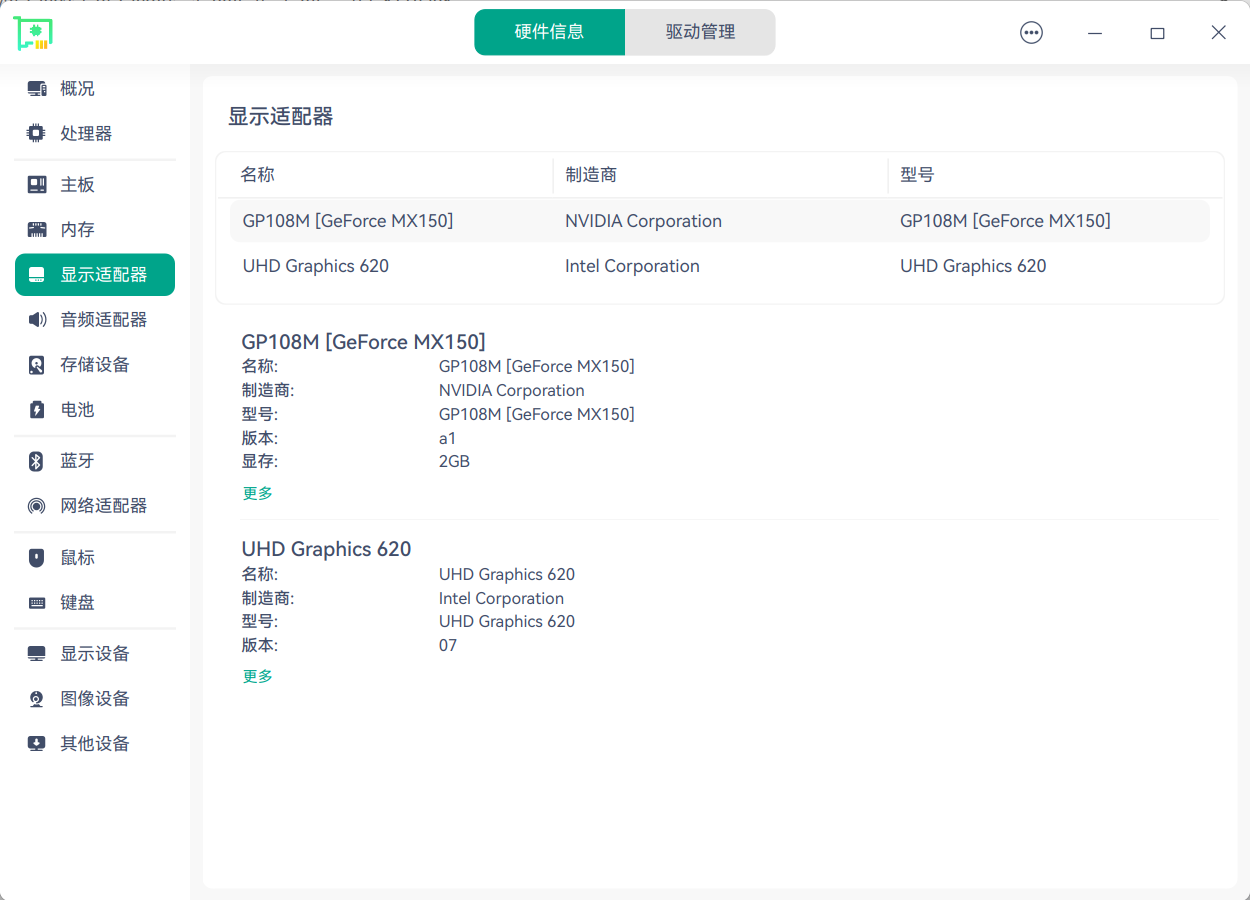Click the 型号 column header
1250x900 pixels.
pyautogui.click(x=917, y=175)
